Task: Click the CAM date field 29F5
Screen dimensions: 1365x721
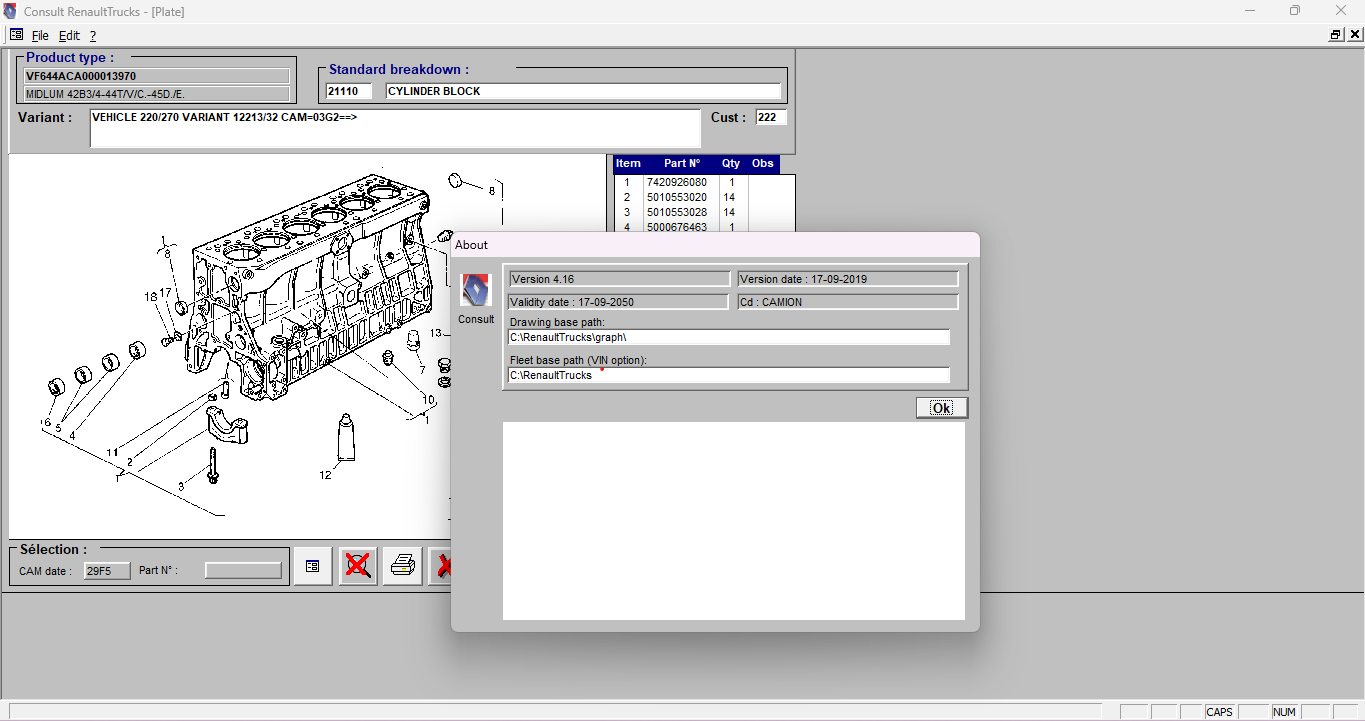Action: [x=107, y=571]
